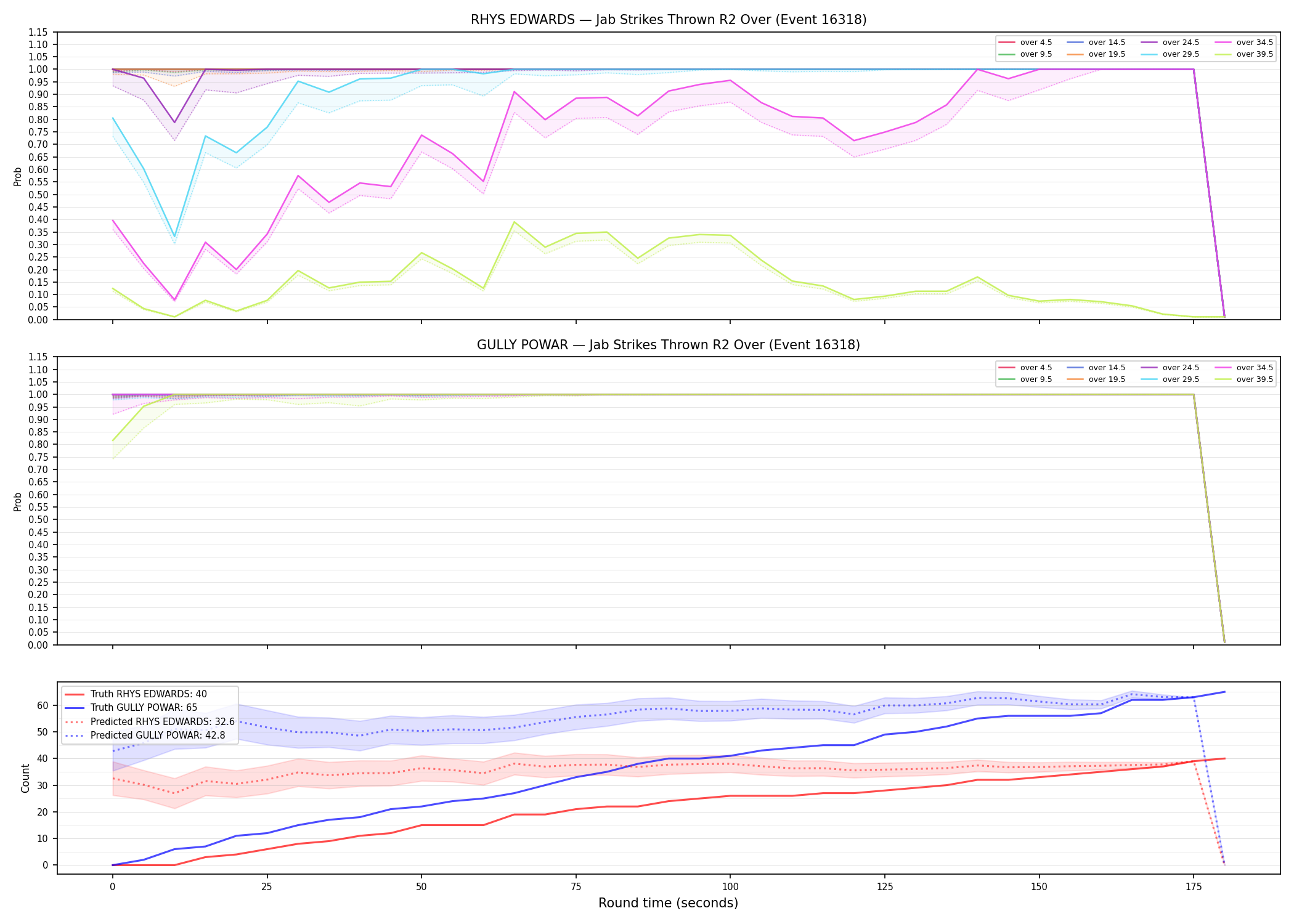Image resolution: width=1294 pixels, height=924 pixels.
Task: Click the 'Count' y-axis label
Action: point(25,778)
